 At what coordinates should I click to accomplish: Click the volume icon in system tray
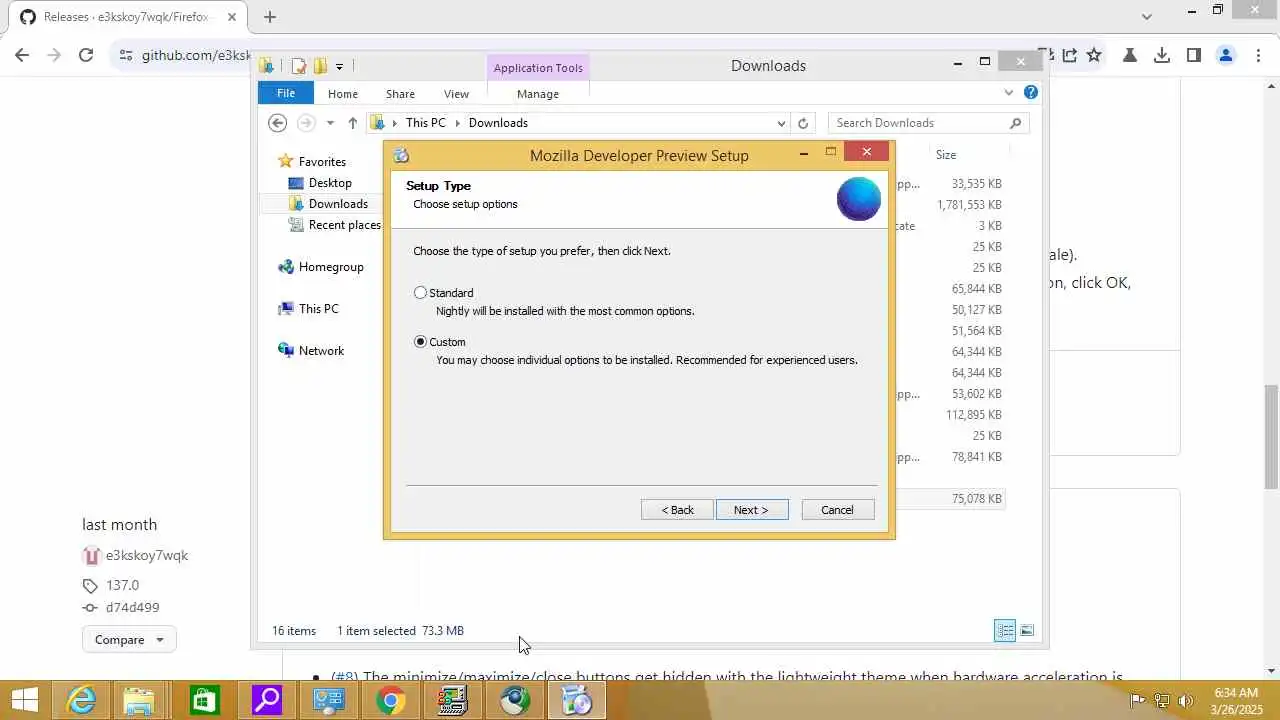point(1186,700)
